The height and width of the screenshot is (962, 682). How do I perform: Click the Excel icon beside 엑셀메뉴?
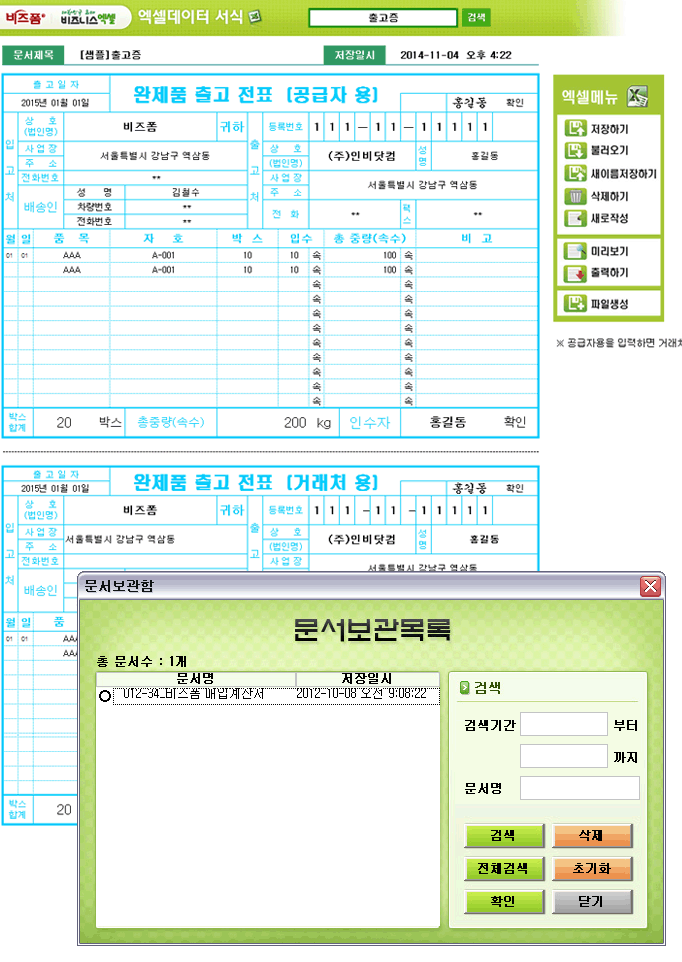638,96
